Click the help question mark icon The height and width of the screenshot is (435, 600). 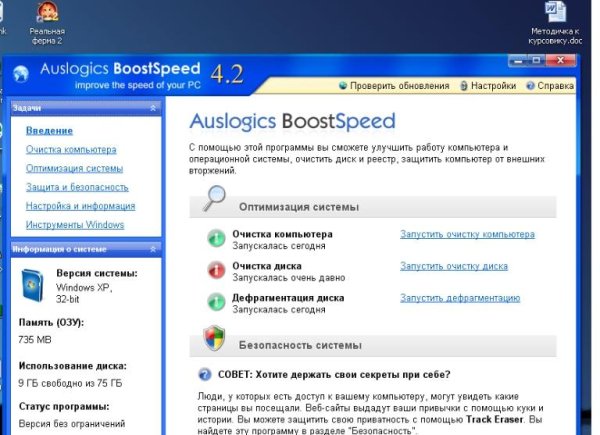click(530, 86)
